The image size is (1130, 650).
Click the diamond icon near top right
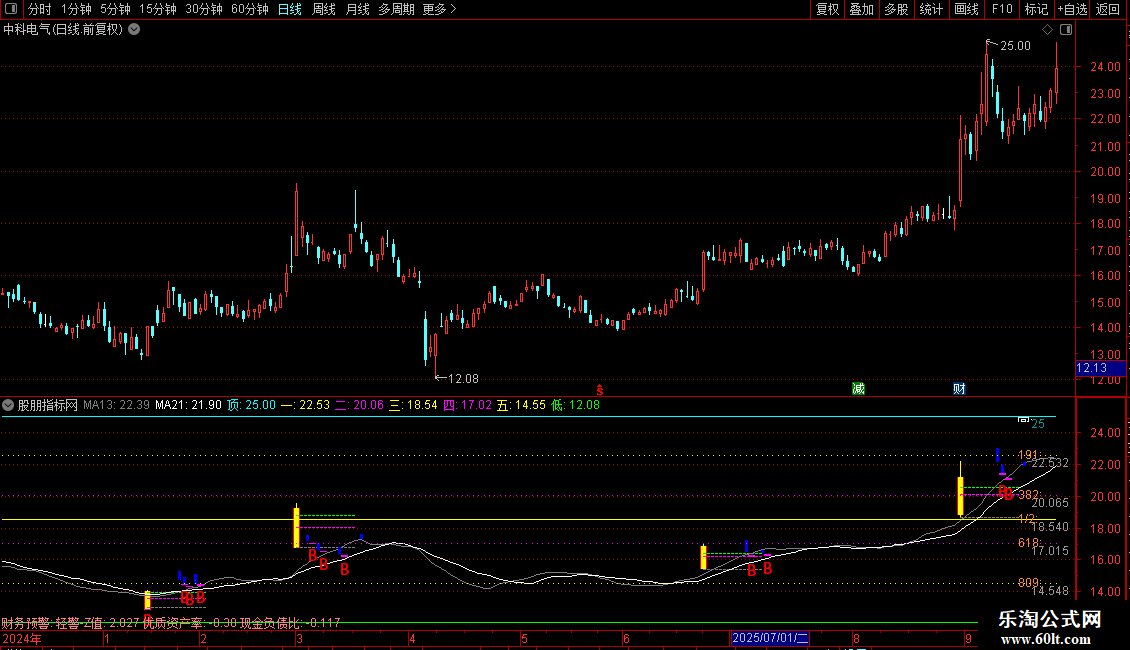pos(1047,30)
